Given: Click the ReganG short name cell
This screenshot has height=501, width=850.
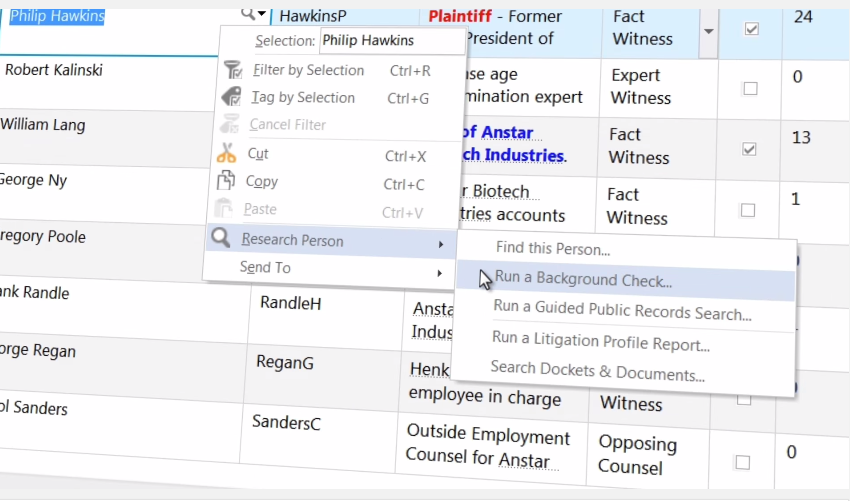Looking at the screenshot, I should pyautogui.click(x=285, y=362).
